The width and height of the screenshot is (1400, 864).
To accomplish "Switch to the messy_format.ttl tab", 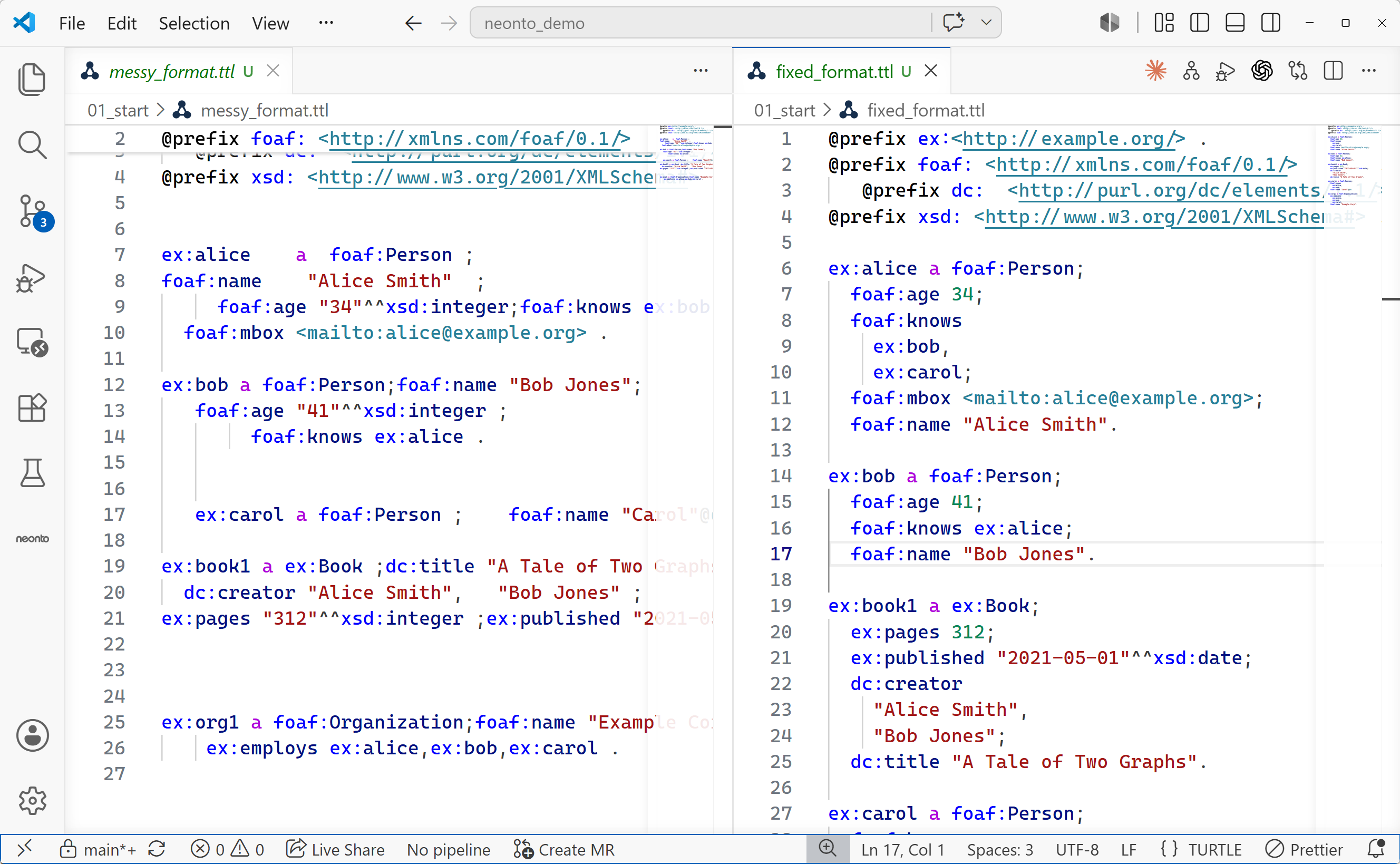I will click(171, 71).
